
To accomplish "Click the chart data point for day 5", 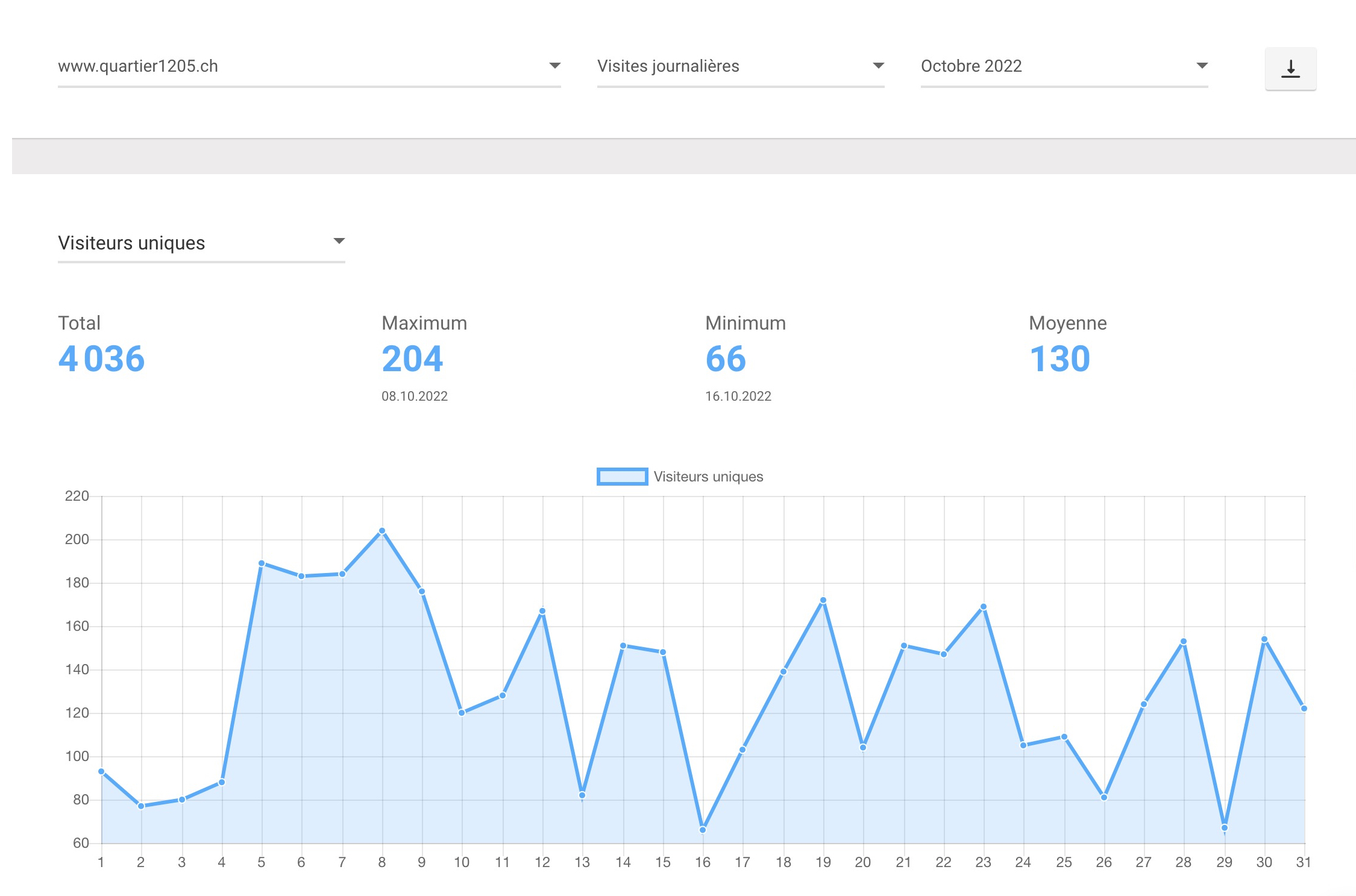I will 262,563.
